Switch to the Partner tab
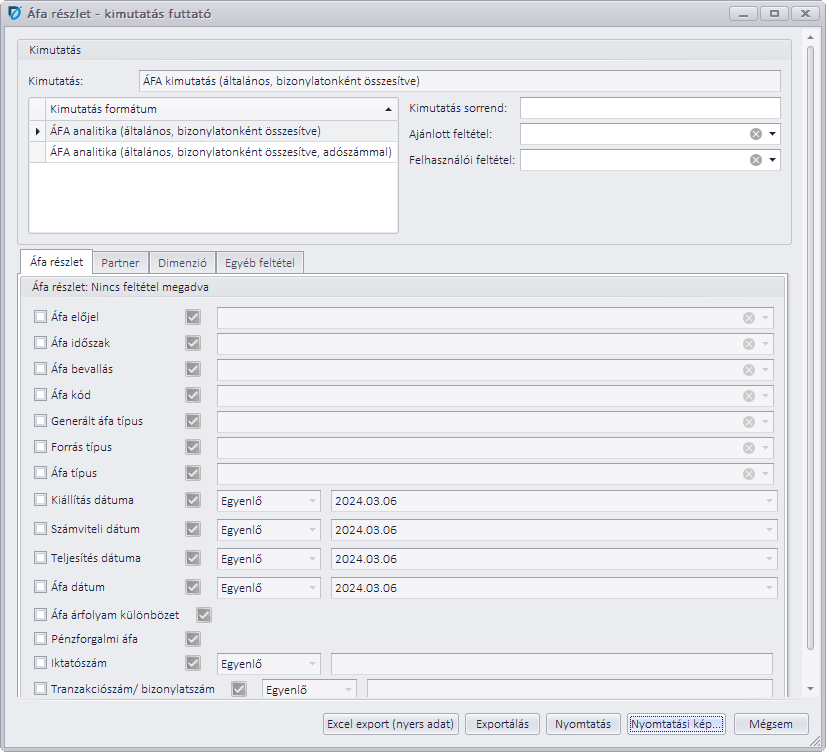The image size is (826, 752). tap(120, 263)
